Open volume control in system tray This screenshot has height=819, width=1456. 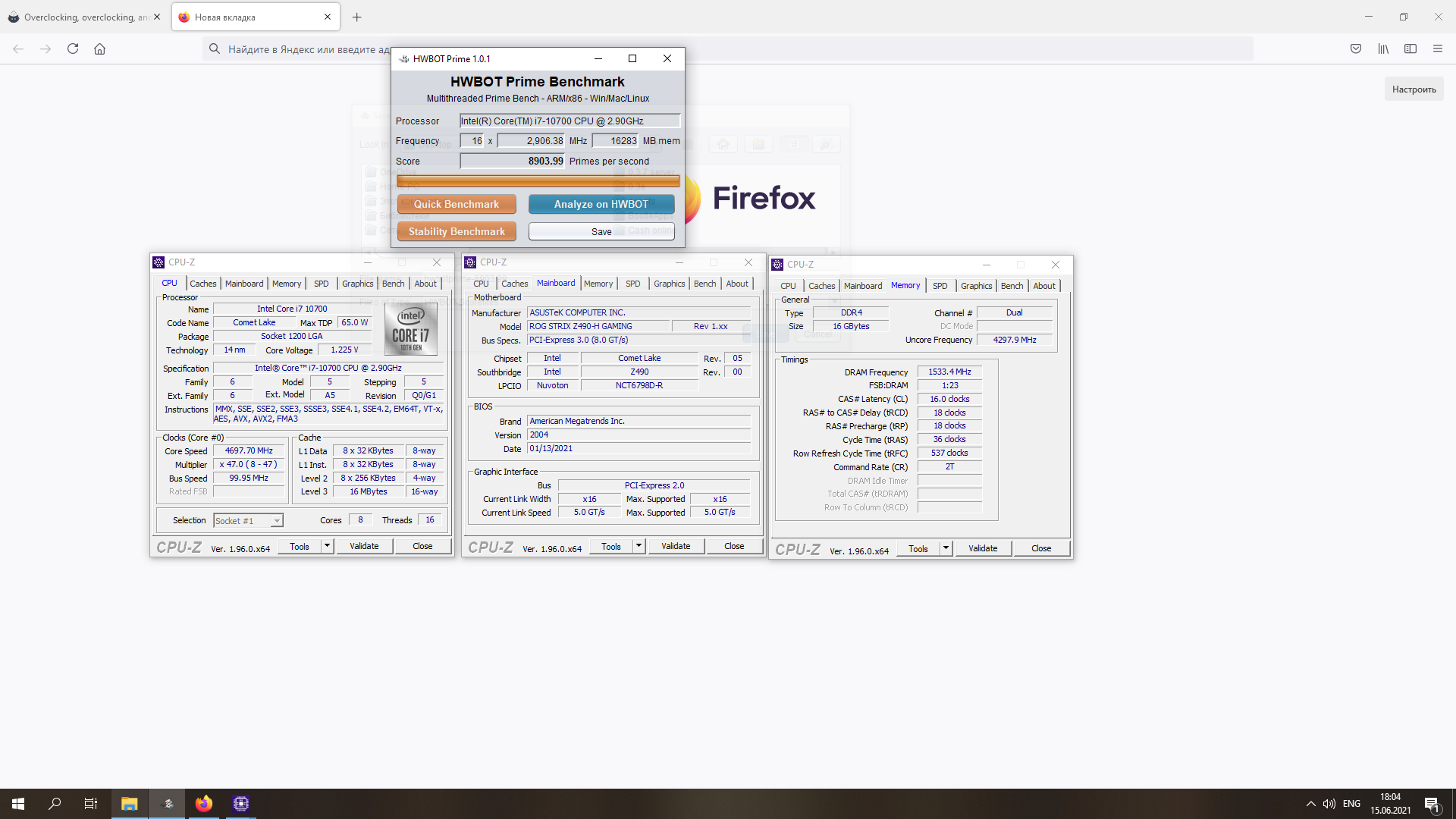point(1329,804)
